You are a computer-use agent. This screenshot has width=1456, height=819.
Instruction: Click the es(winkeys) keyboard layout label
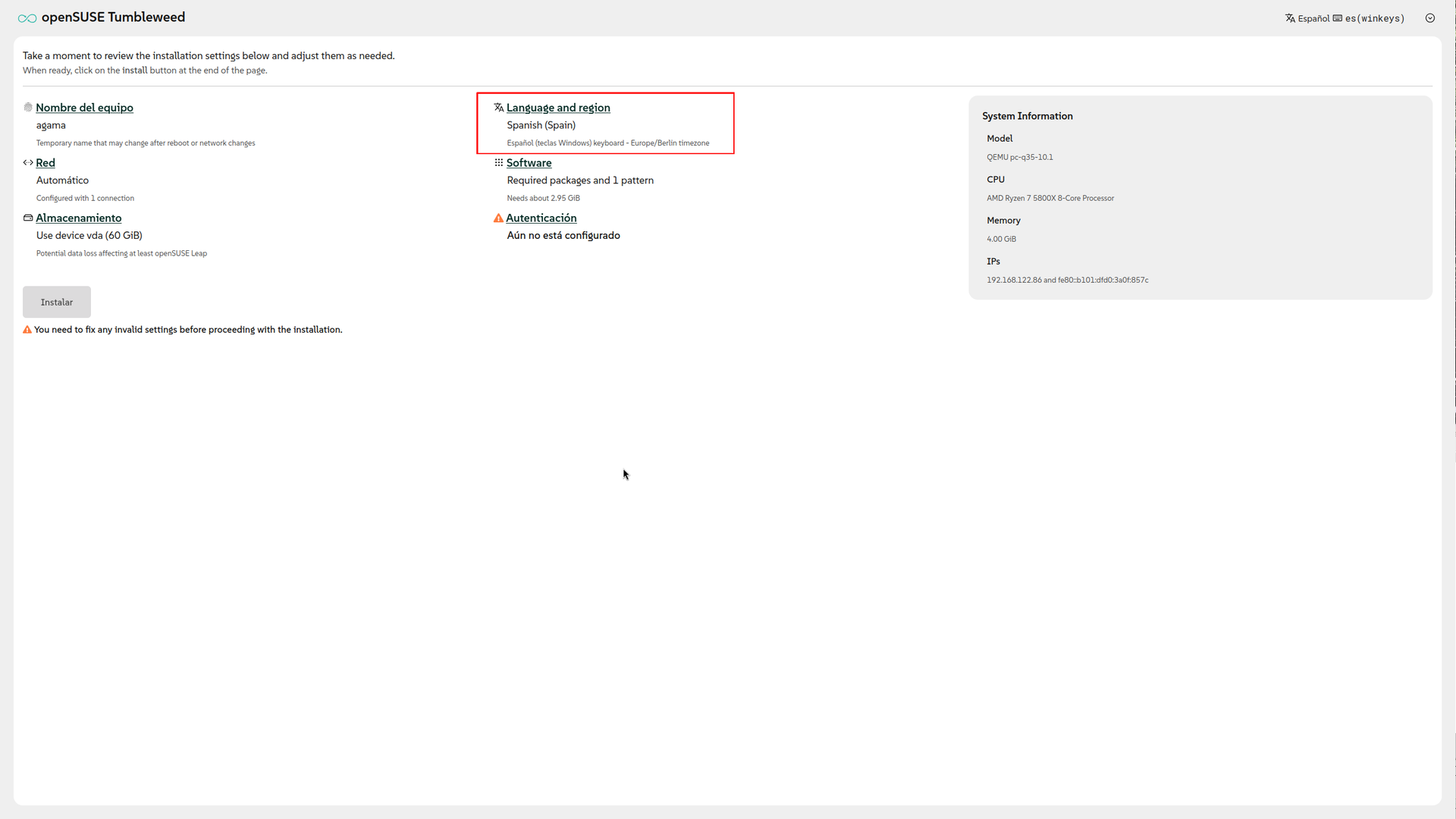click(x=1374, y=19)
